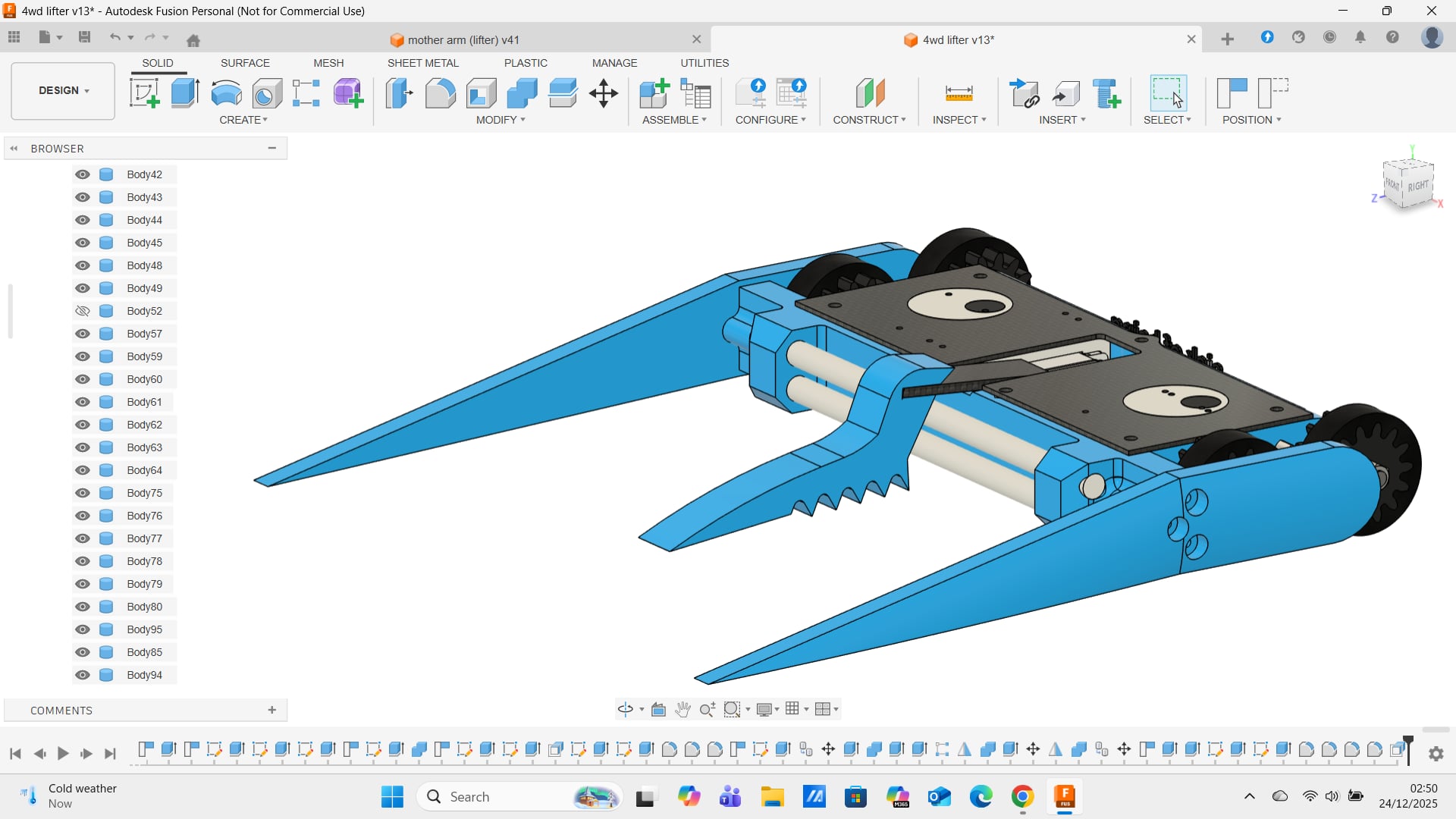Screen dimensions: 1456x819
Task: Click the timeline play button
Action: [x=63, y=753]
